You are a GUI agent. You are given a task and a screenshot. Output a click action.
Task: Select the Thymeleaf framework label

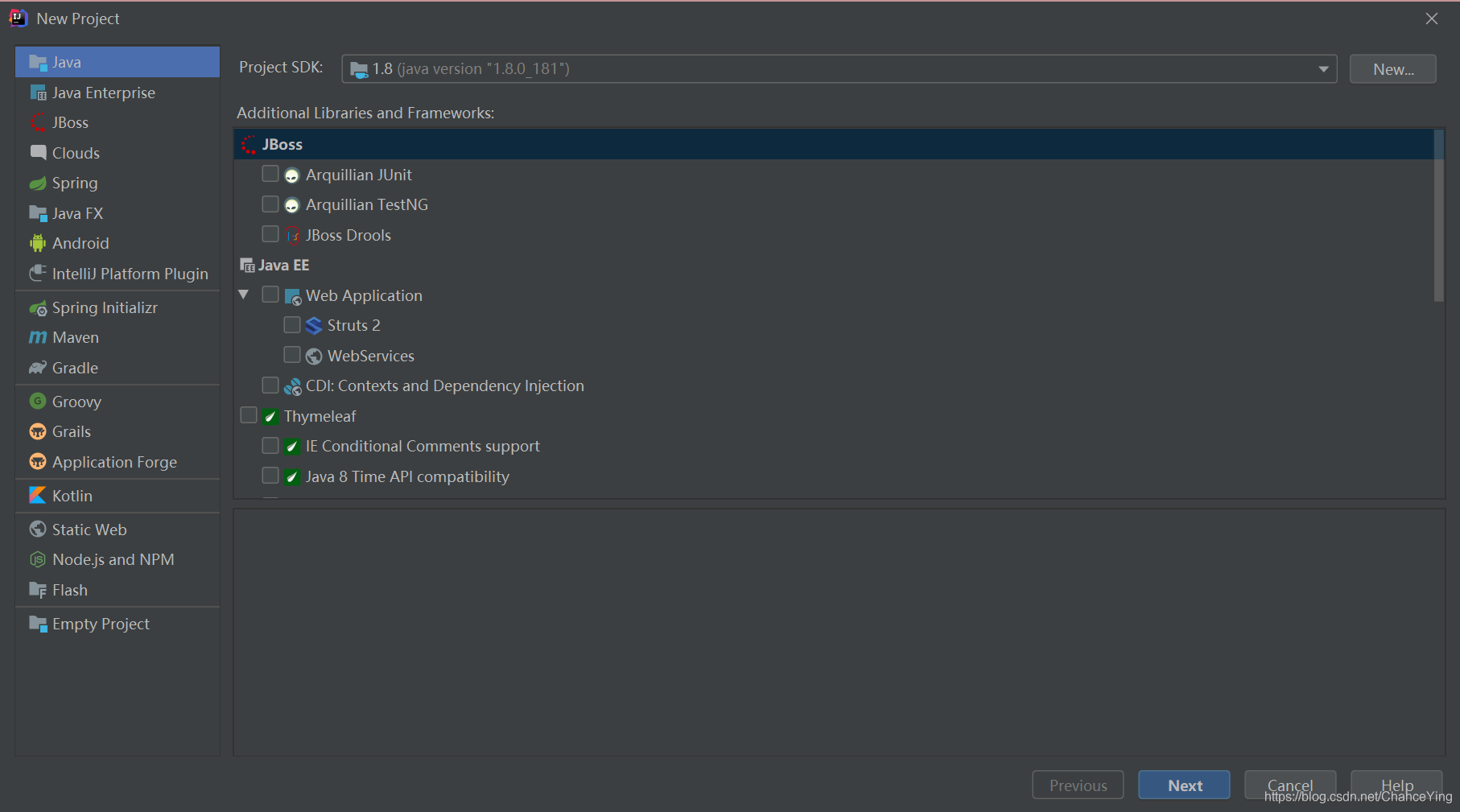[x=320, y=416]
